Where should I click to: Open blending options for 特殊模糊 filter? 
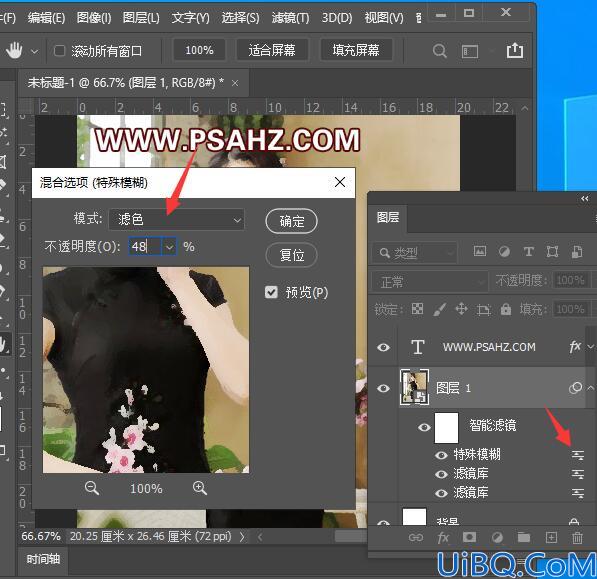[577, 455]
